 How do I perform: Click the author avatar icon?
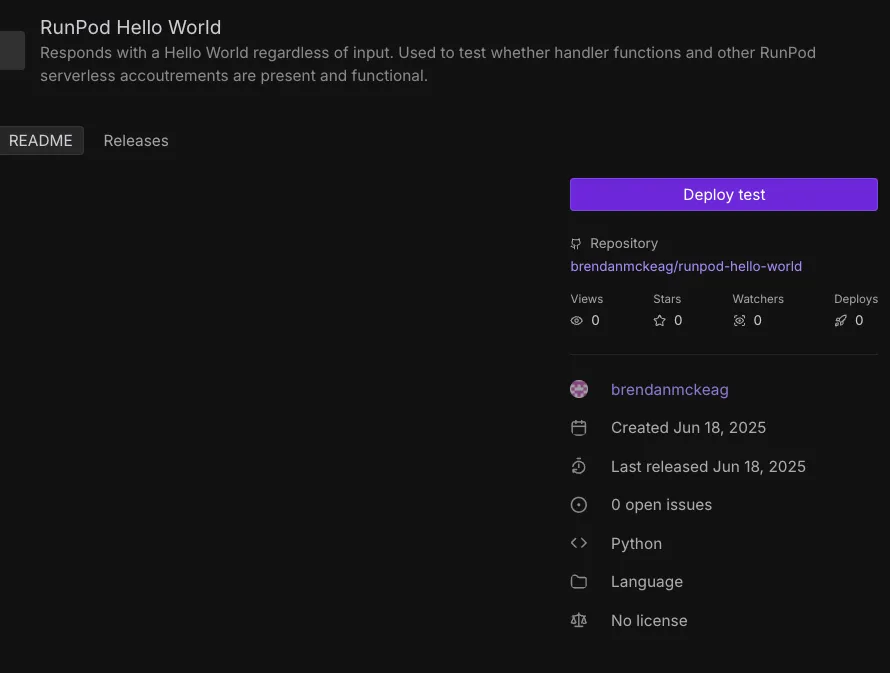[579, 389]
